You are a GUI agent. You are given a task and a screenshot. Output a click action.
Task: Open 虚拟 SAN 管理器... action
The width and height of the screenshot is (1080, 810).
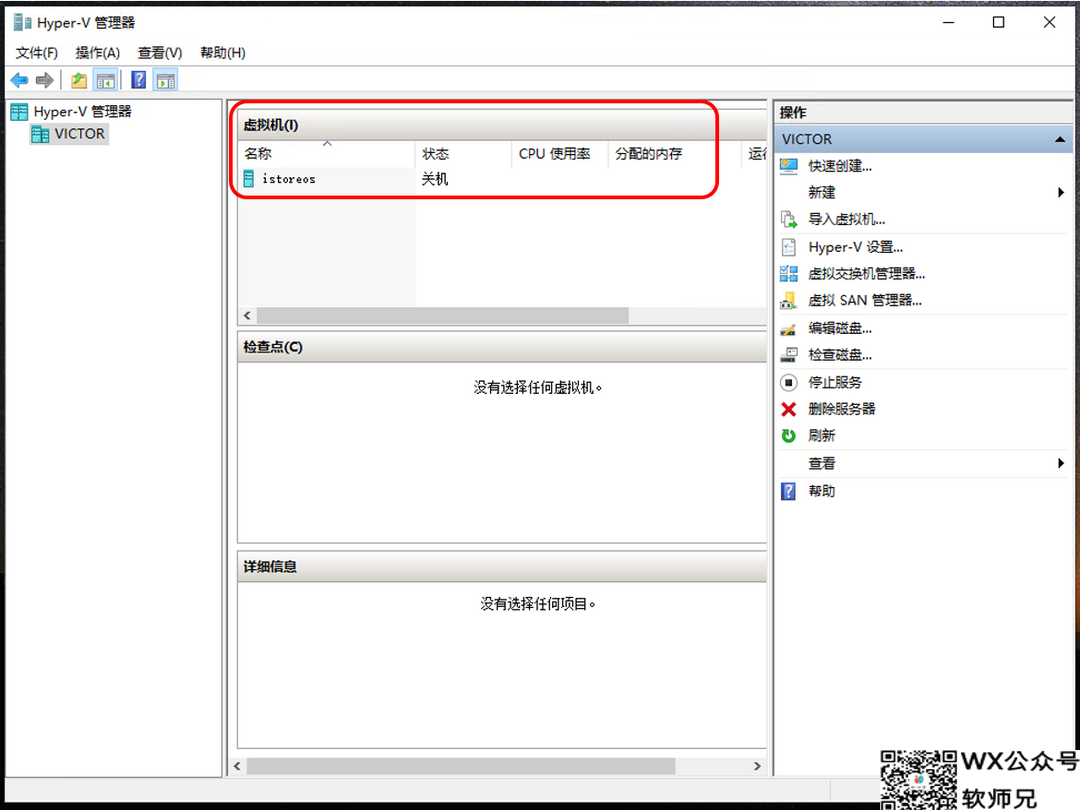point(864,301)
